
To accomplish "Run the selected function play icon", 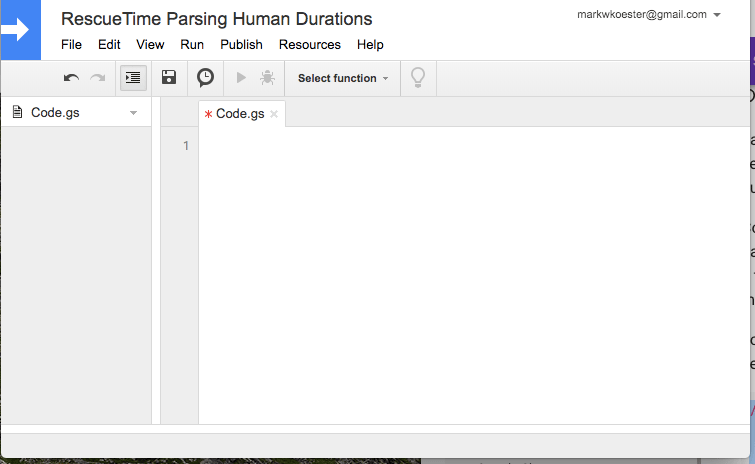I will (241, 78).
